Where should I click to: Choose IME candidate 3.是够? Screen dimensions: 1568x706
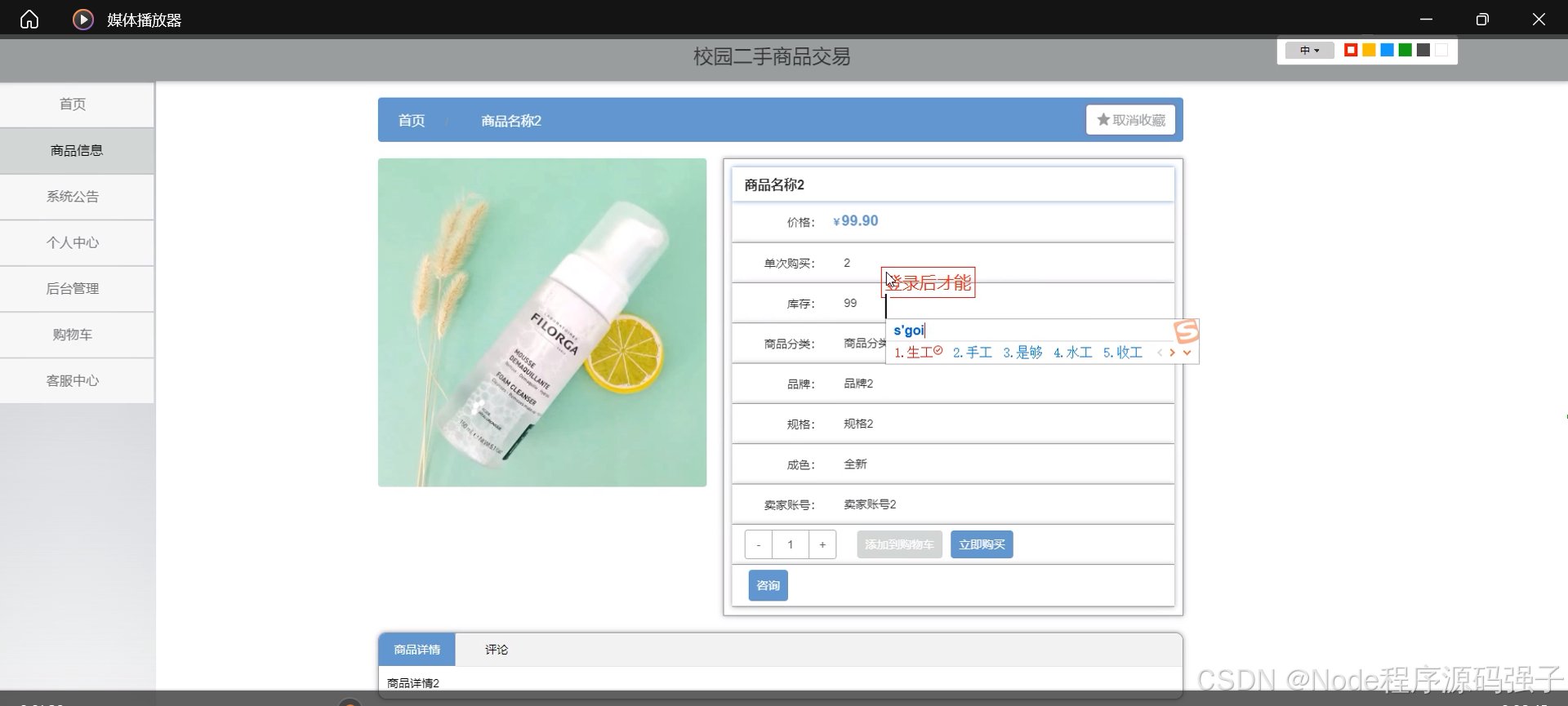coord(1022,353)
